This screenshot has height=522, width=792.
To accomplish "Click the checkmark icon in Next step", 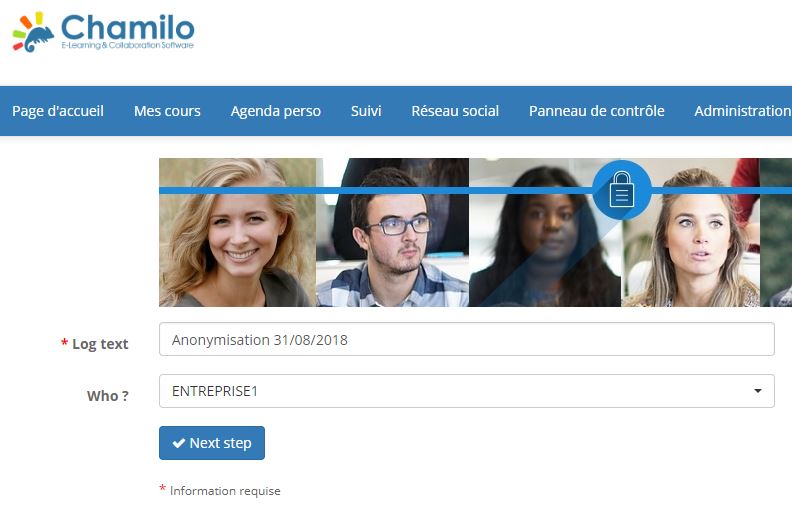I will (x=179, y=443).
